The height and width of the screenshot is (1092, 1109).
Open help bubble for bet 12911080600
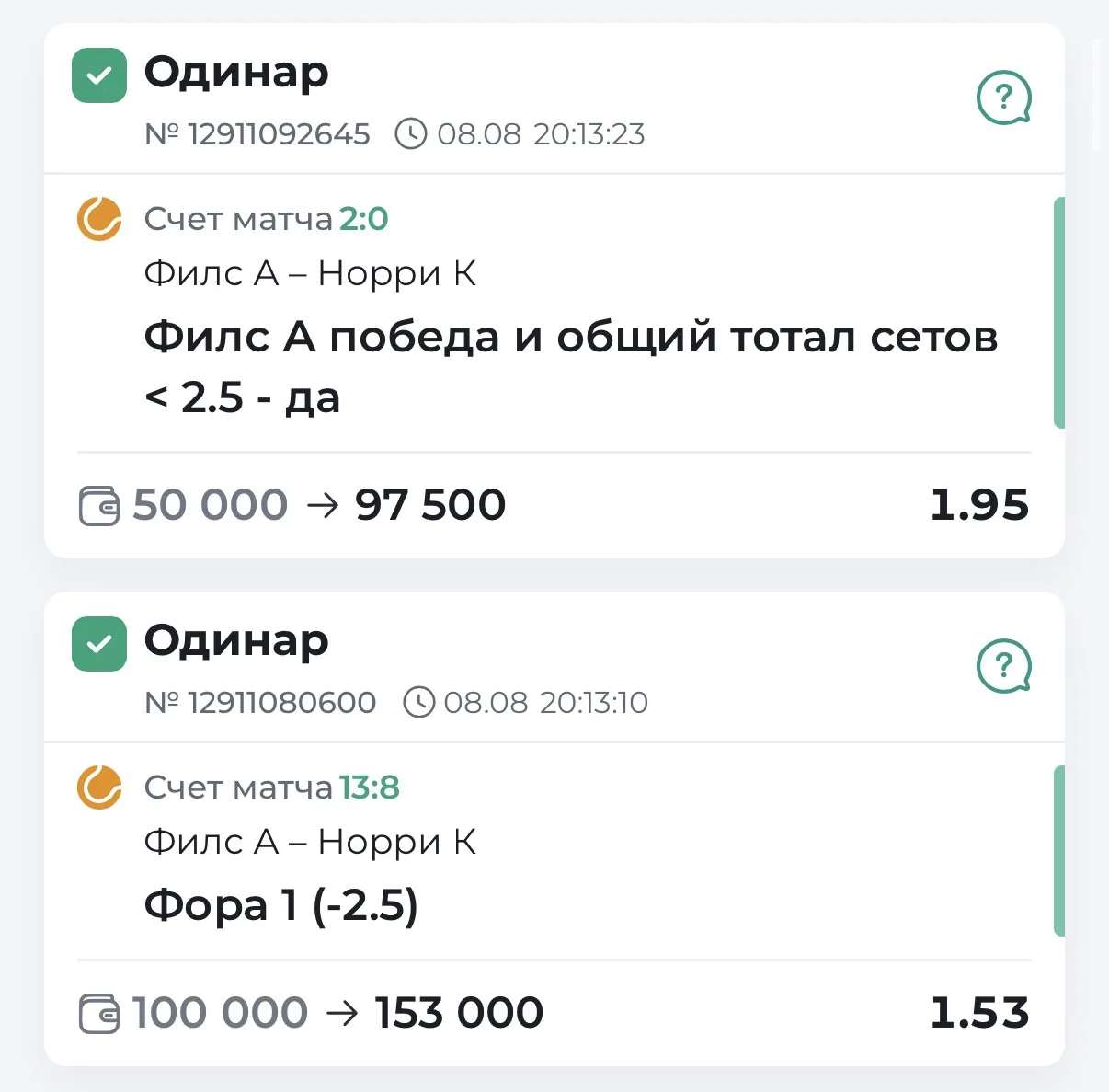[x=1003, y=666]
